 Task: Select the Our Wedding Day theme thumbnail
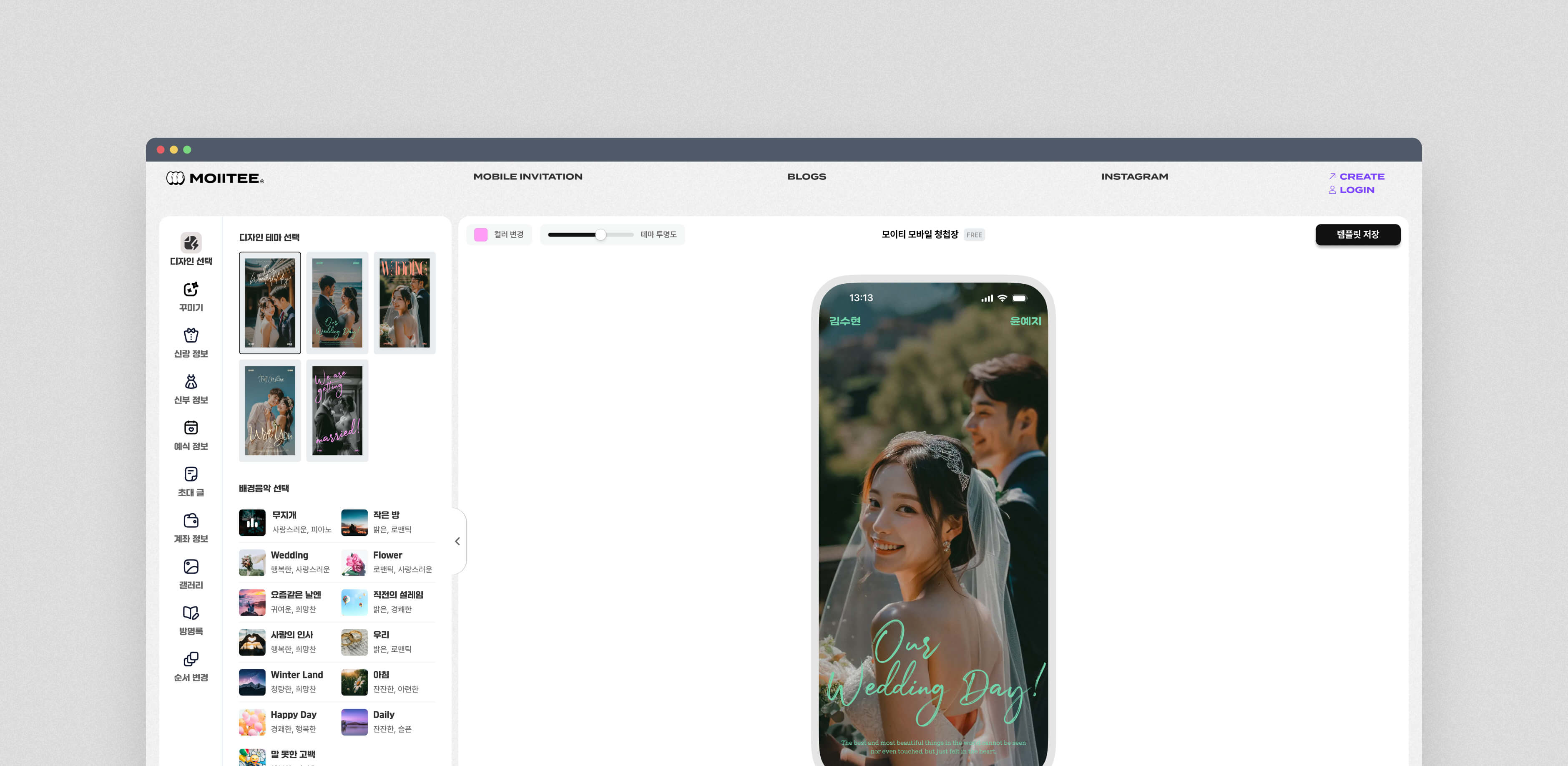coord(337,302)
